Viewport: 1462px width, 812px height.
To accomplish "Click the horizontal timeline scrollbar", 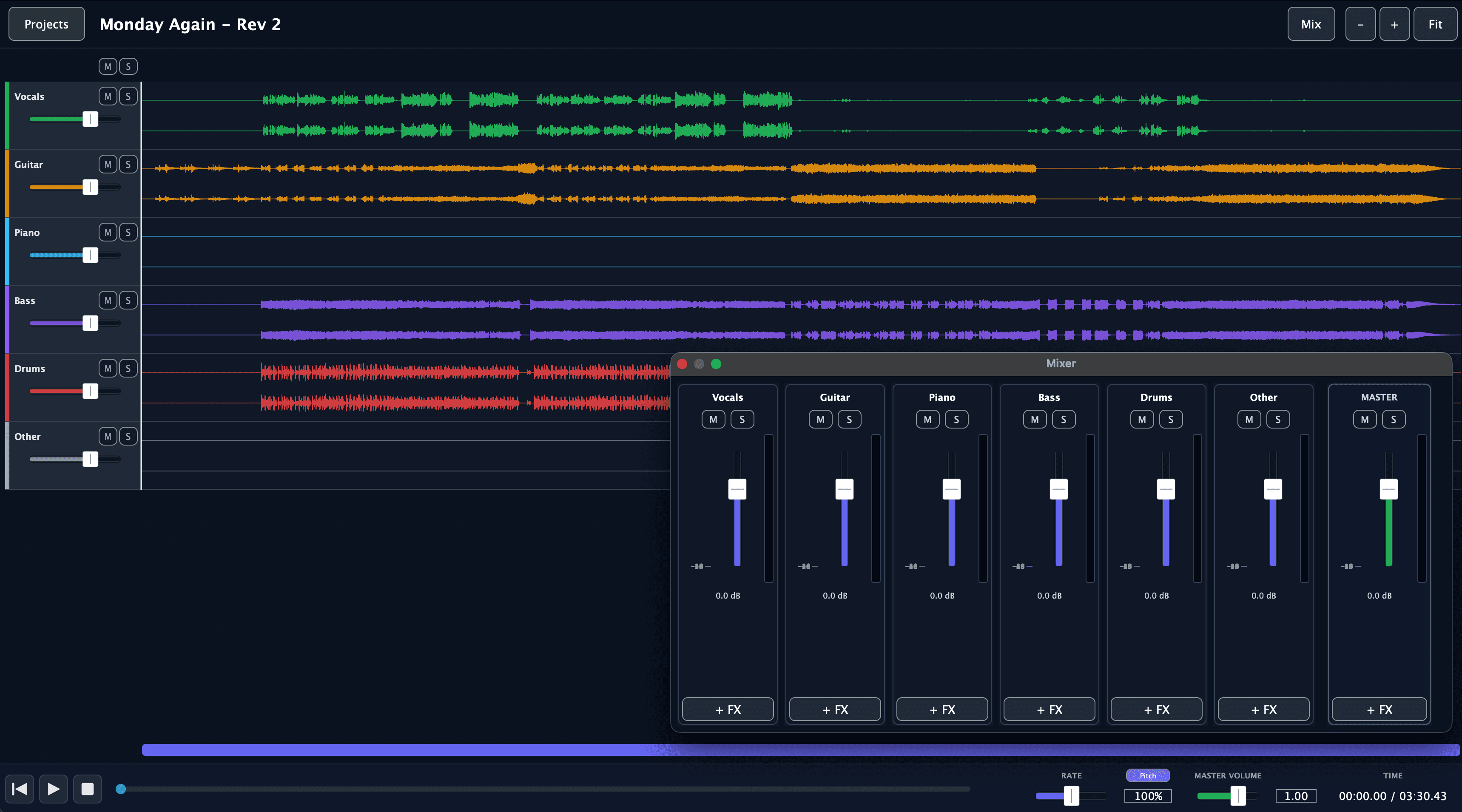I will pos(801,750).
